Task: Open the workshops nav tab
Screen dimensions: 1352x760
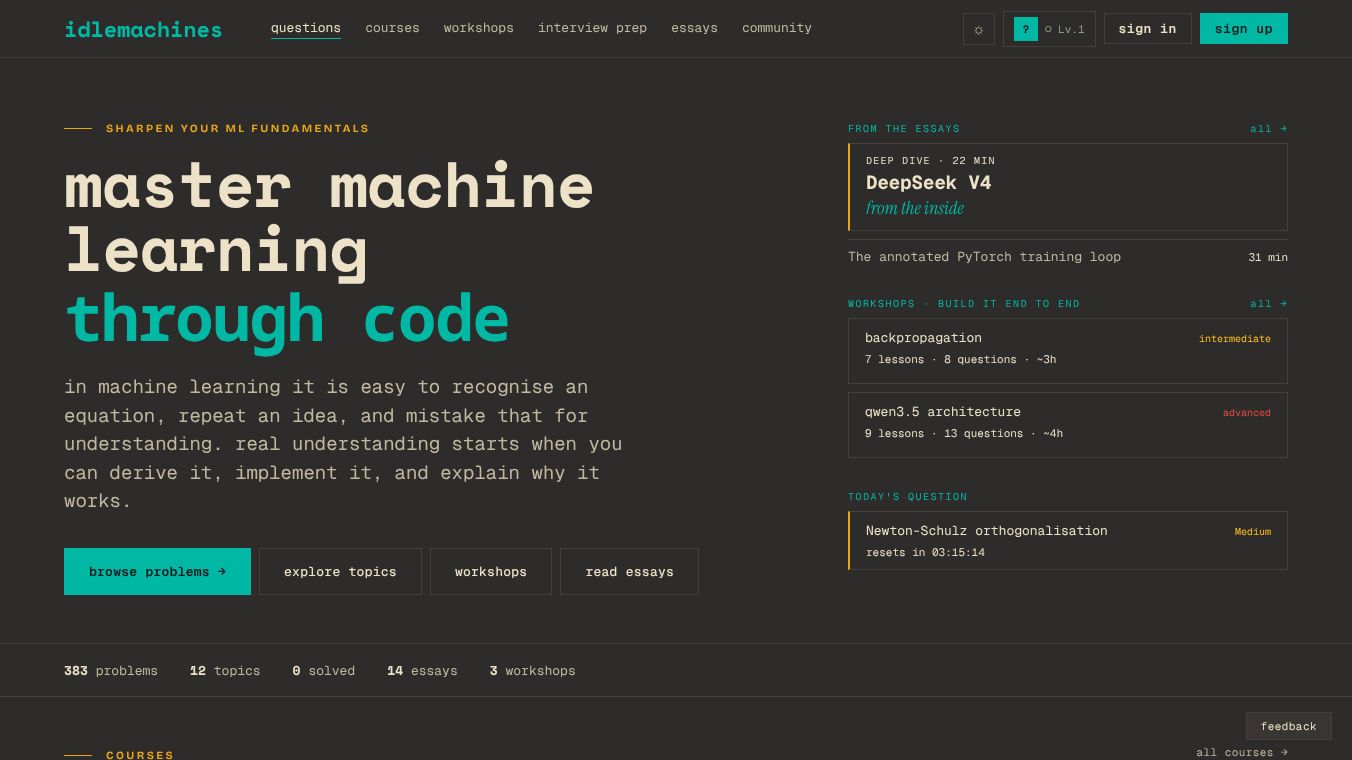Action: pyautogui.click(x=479, y=28)
